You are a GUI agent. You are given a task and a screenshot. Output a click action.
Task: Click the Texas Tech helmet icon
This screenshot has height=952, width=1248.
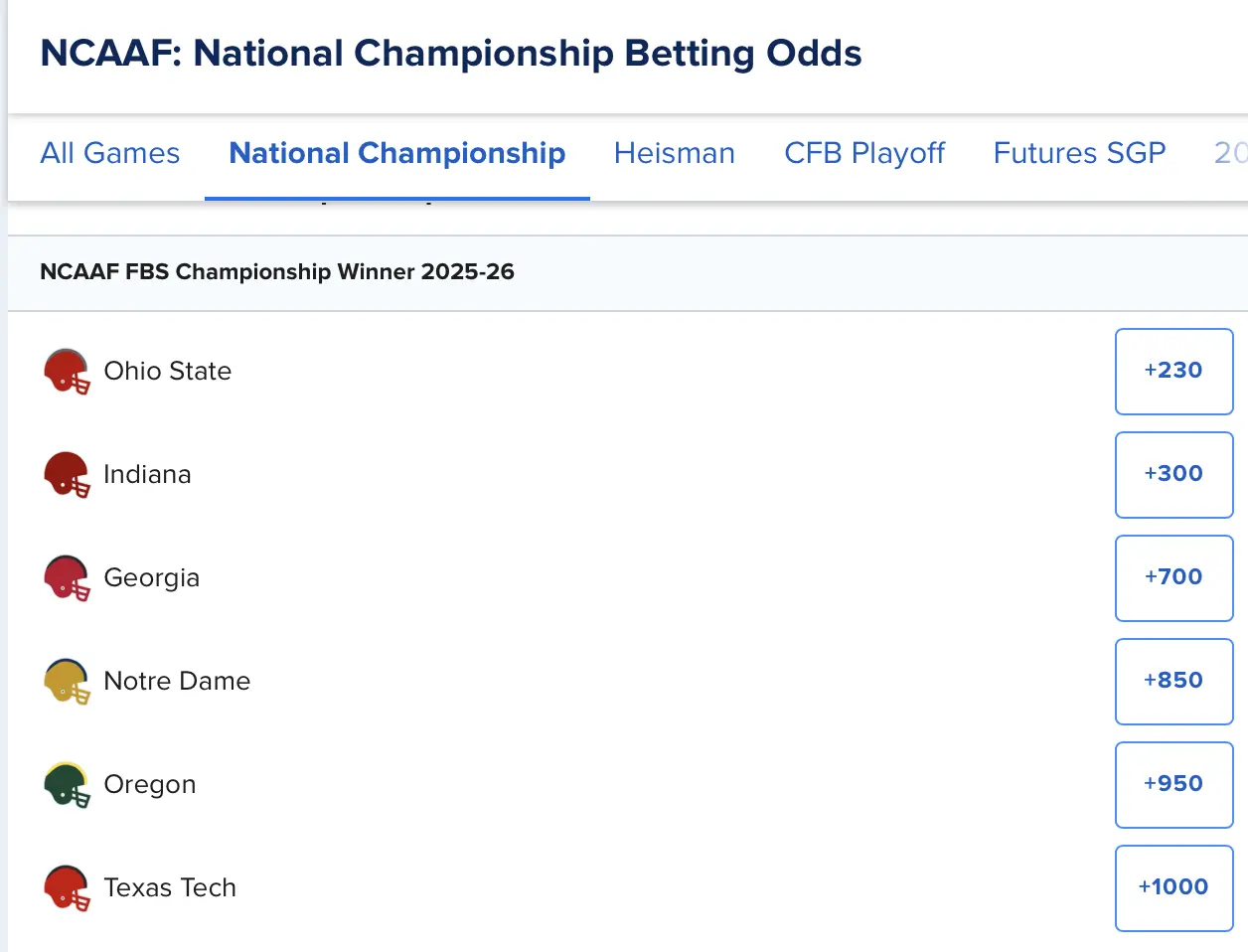tap(67, 887)
